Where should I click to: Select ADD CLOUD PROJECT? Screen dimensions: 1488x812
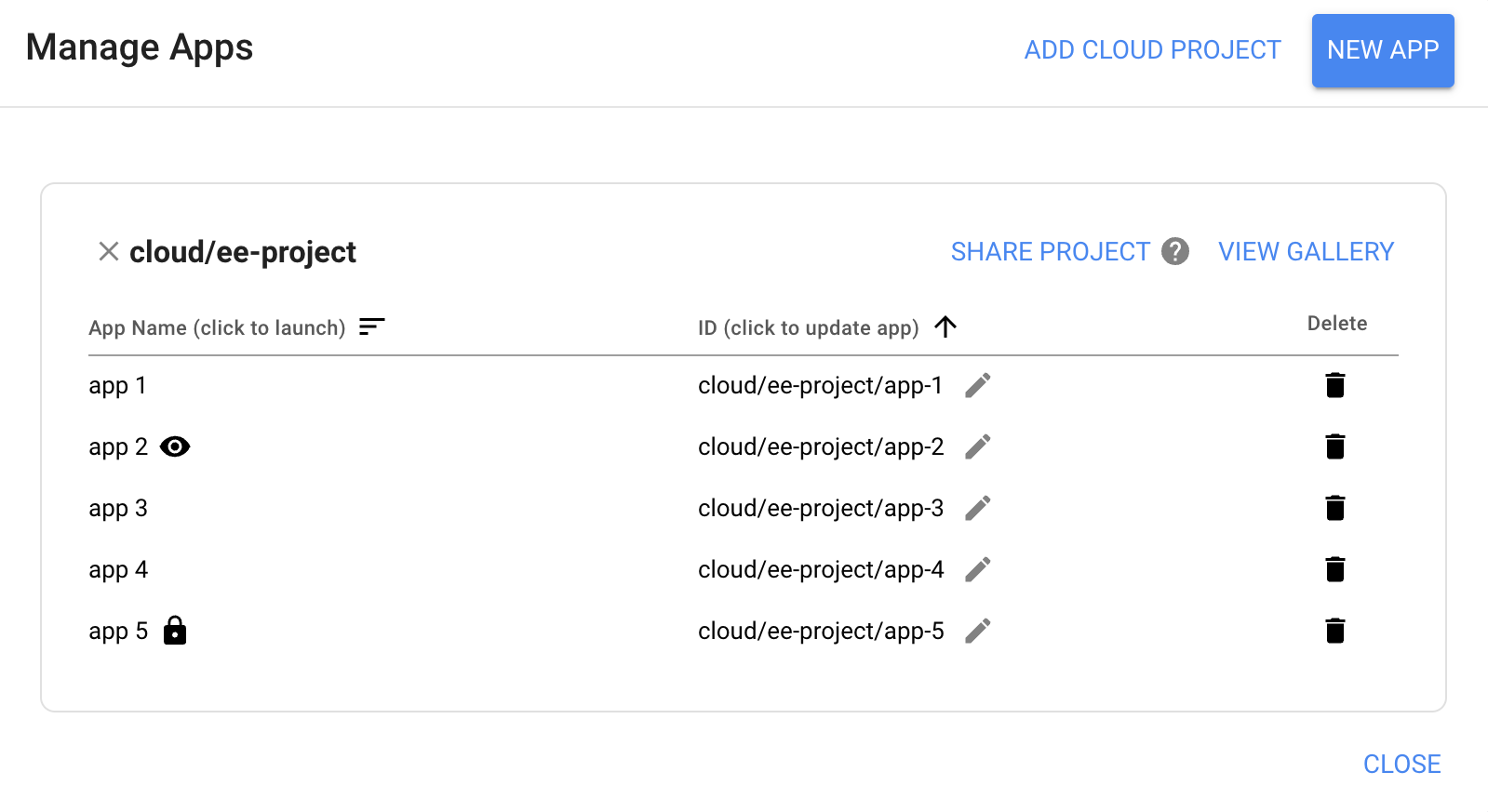point(1152,49)
